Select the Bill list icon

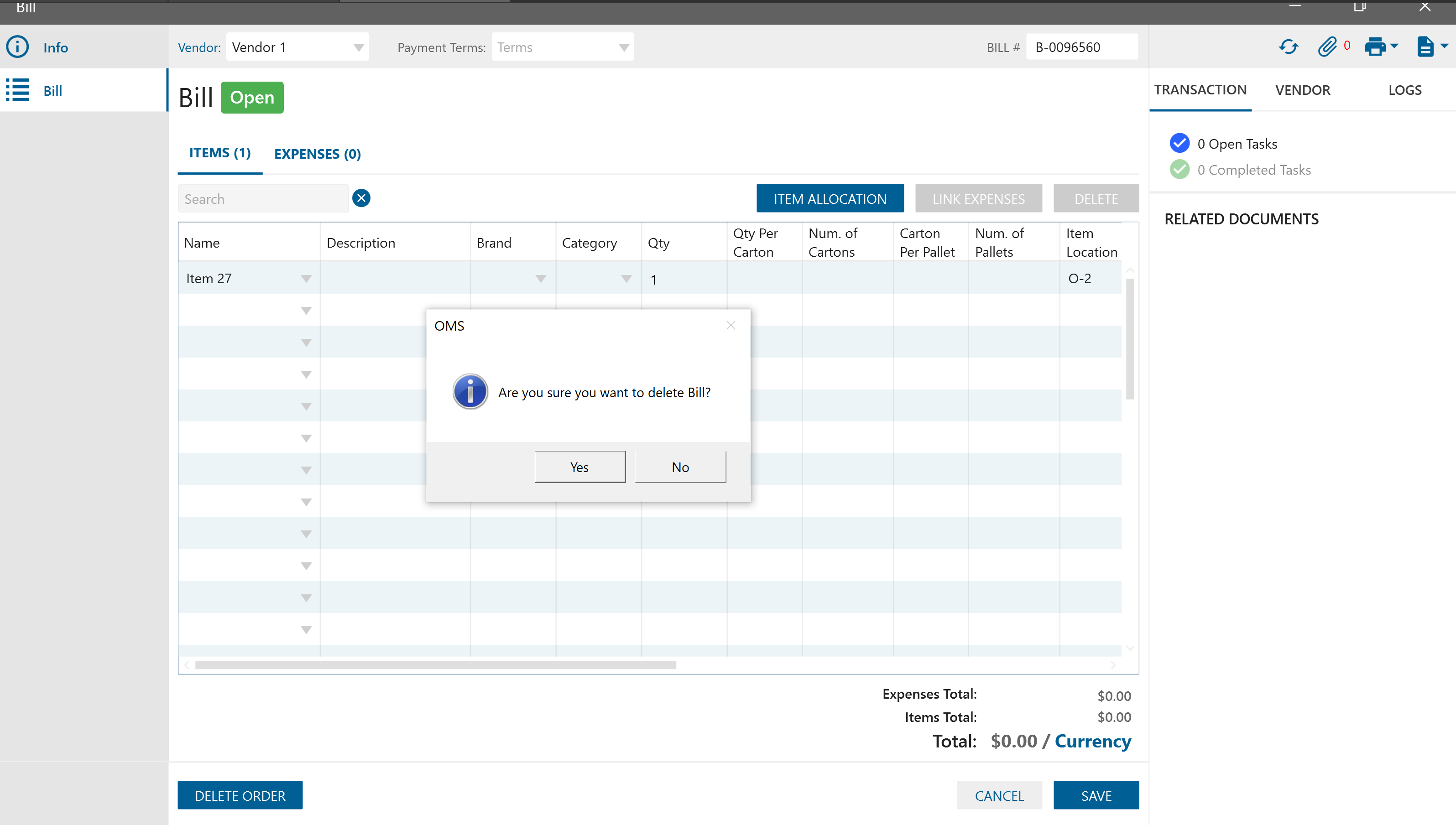coord(18,91)
